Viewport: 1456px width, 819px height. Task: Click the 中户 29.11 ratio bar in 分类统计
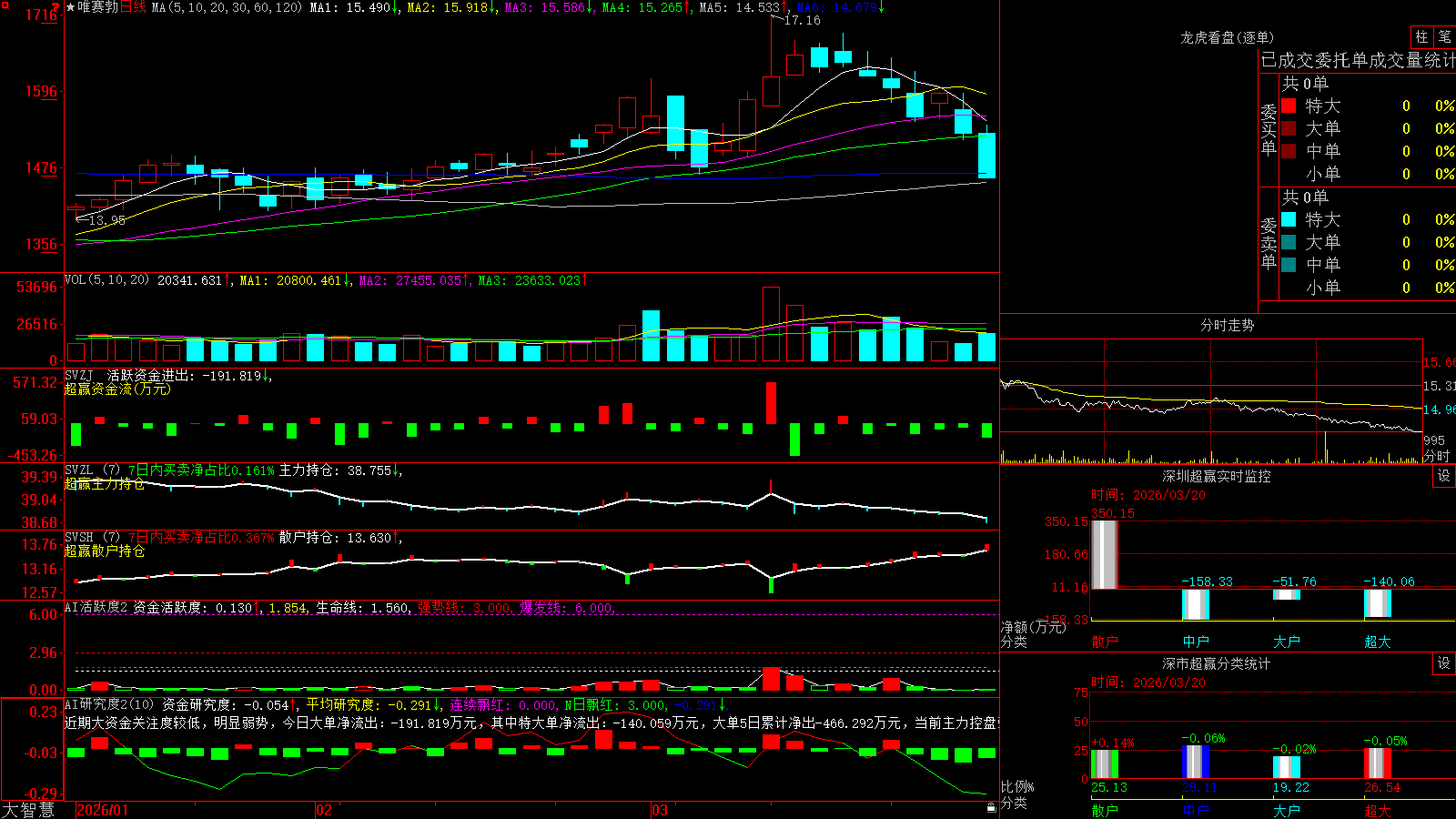click(x=1196, y=763)
